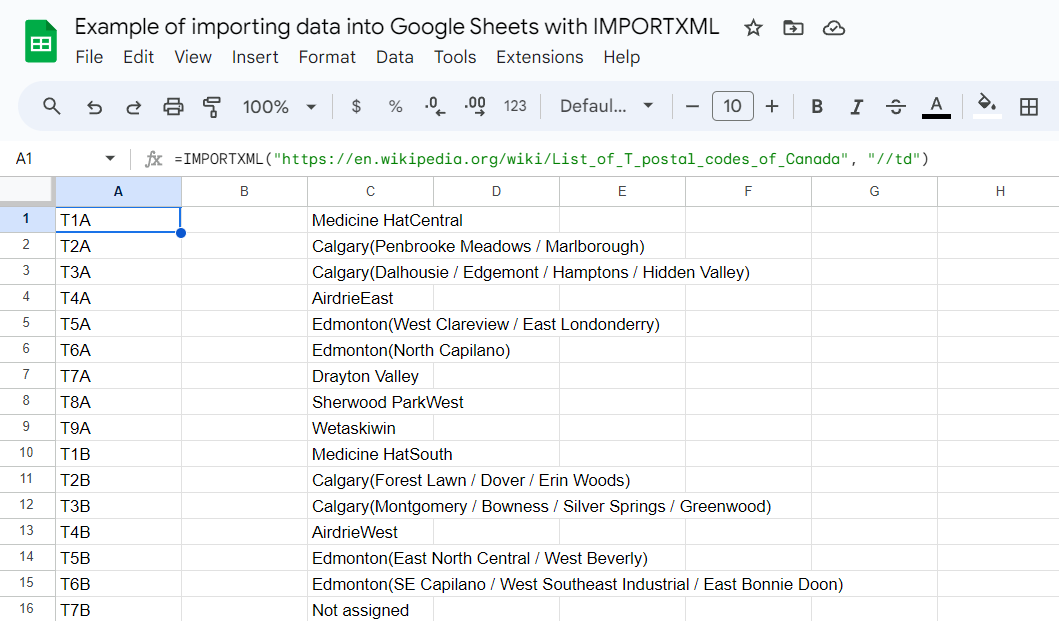Open the Extensions menu
Viewport: 1059px width, 621px height.
[x=540, y=57]
